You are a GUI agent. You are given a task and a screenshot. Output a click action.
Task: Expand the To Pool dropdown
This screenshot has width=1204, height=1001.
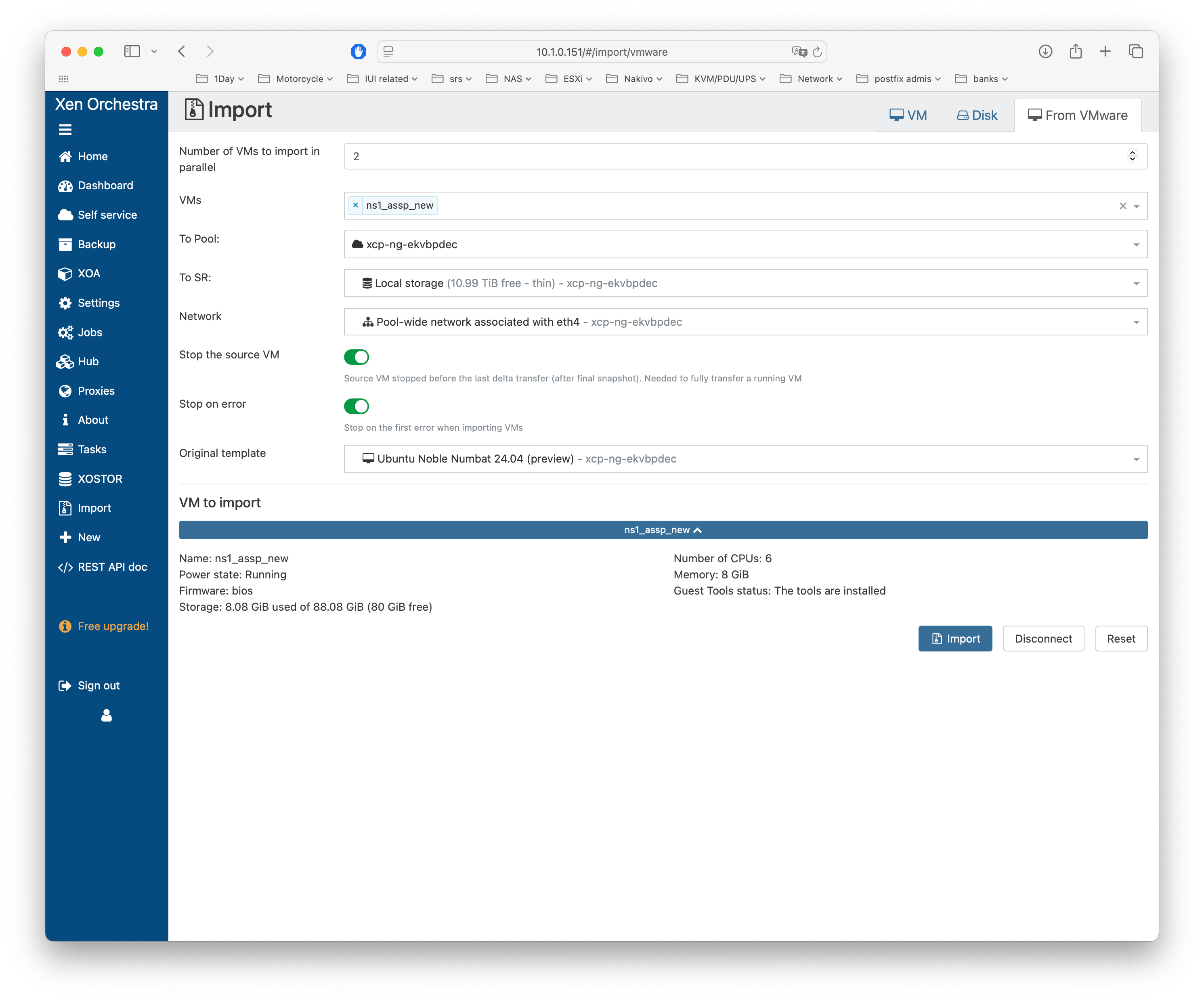click(1135, 245)
